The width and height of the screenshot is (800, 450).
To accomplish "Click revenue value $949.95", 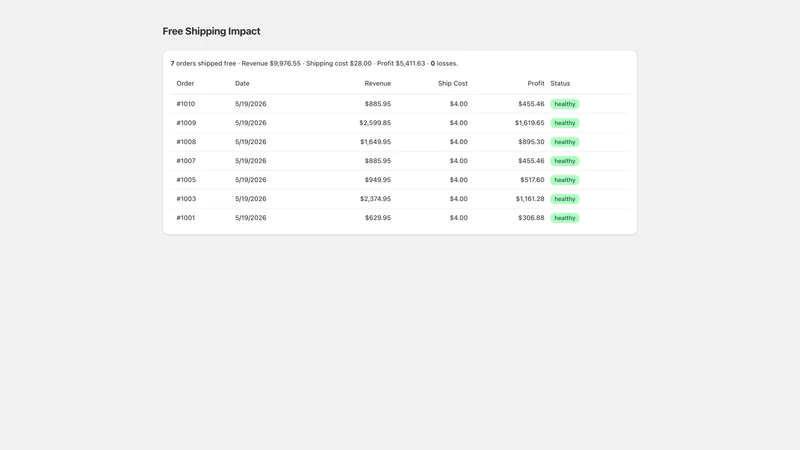I will (x=378, y=180).
